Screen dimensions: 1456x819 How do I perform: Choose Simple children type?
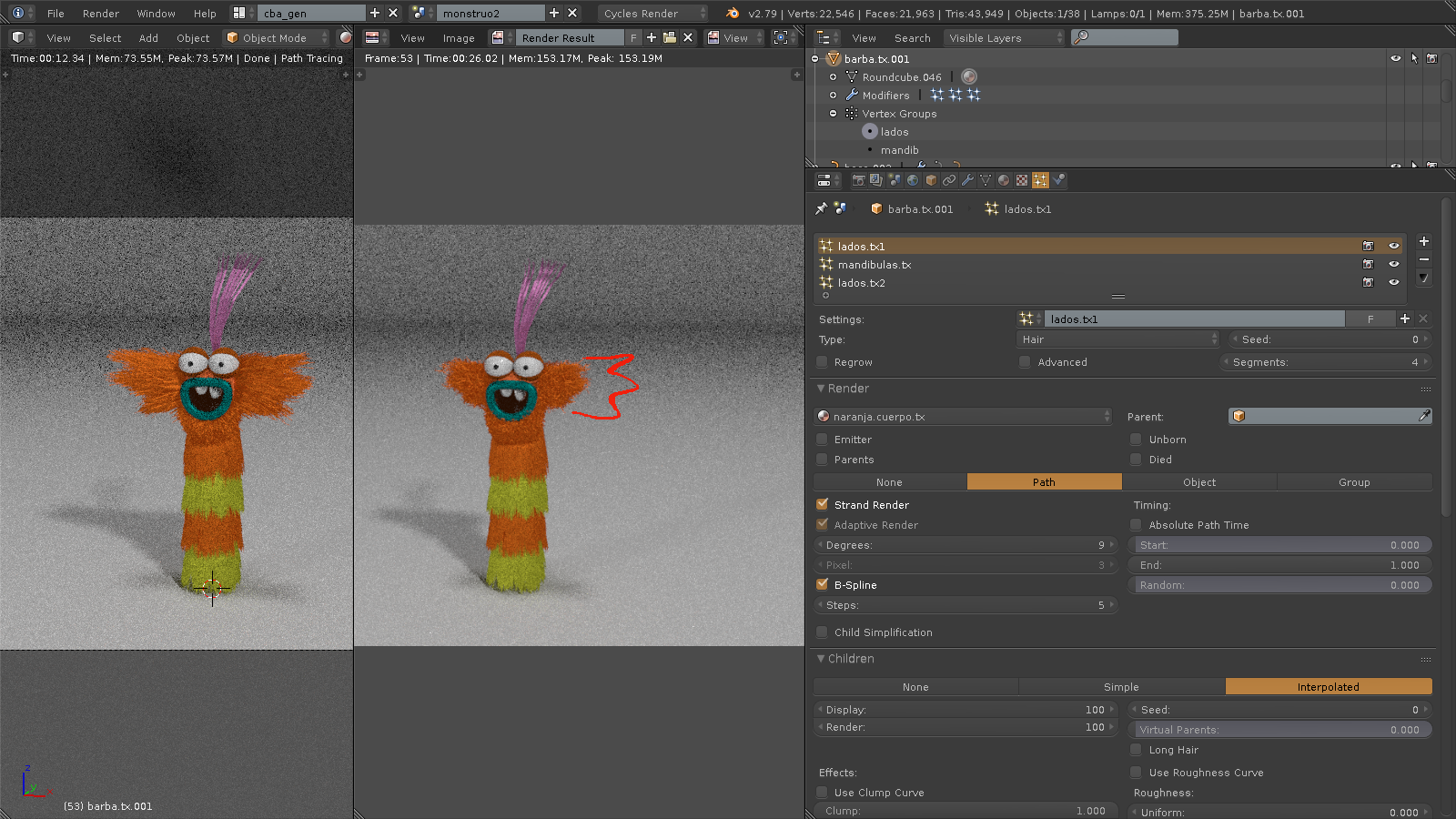pyautogui.click(x=1121, y=687)
